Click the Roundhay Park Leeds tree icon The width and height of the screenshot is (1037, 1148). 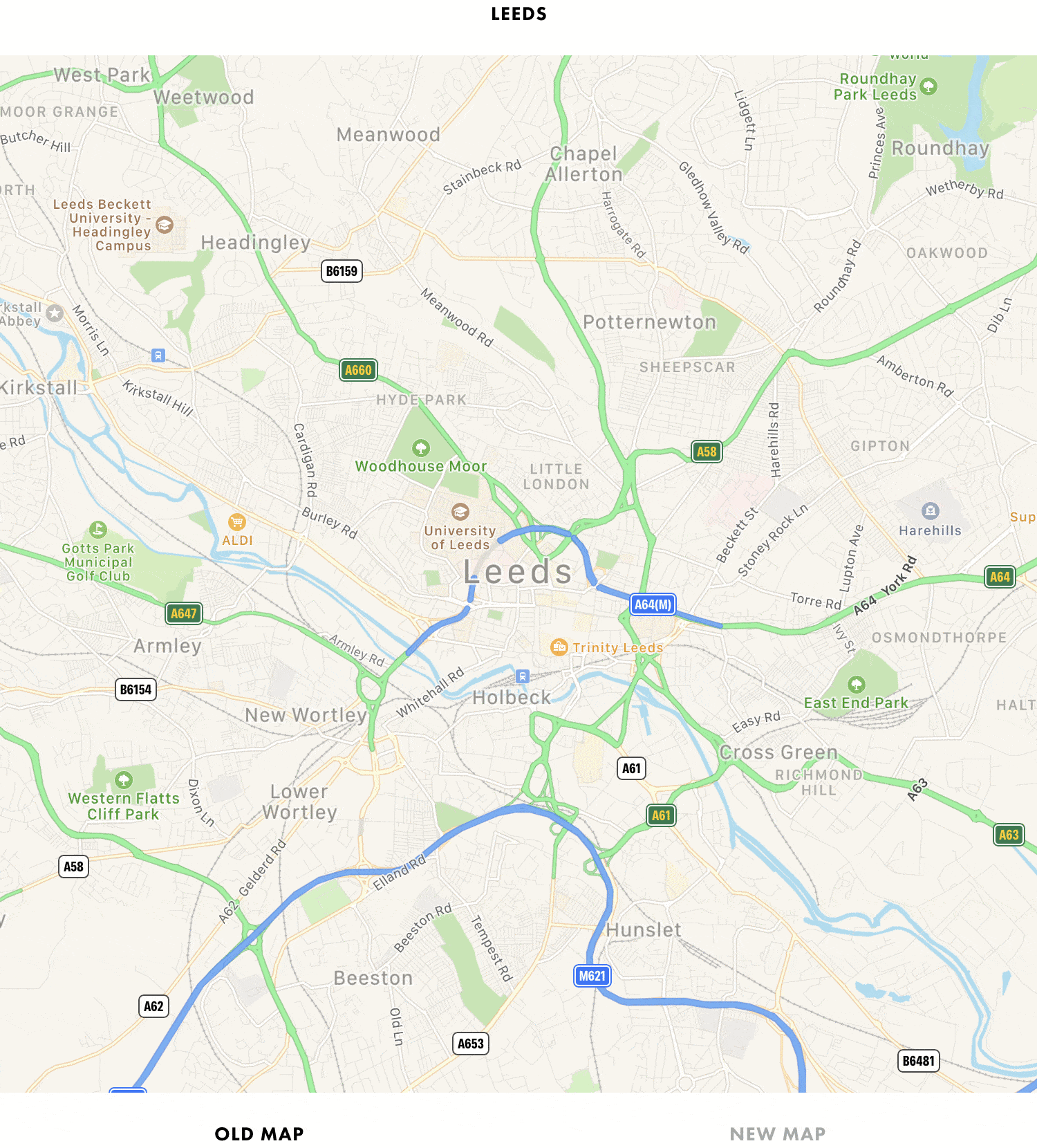(x=928, y=86)
